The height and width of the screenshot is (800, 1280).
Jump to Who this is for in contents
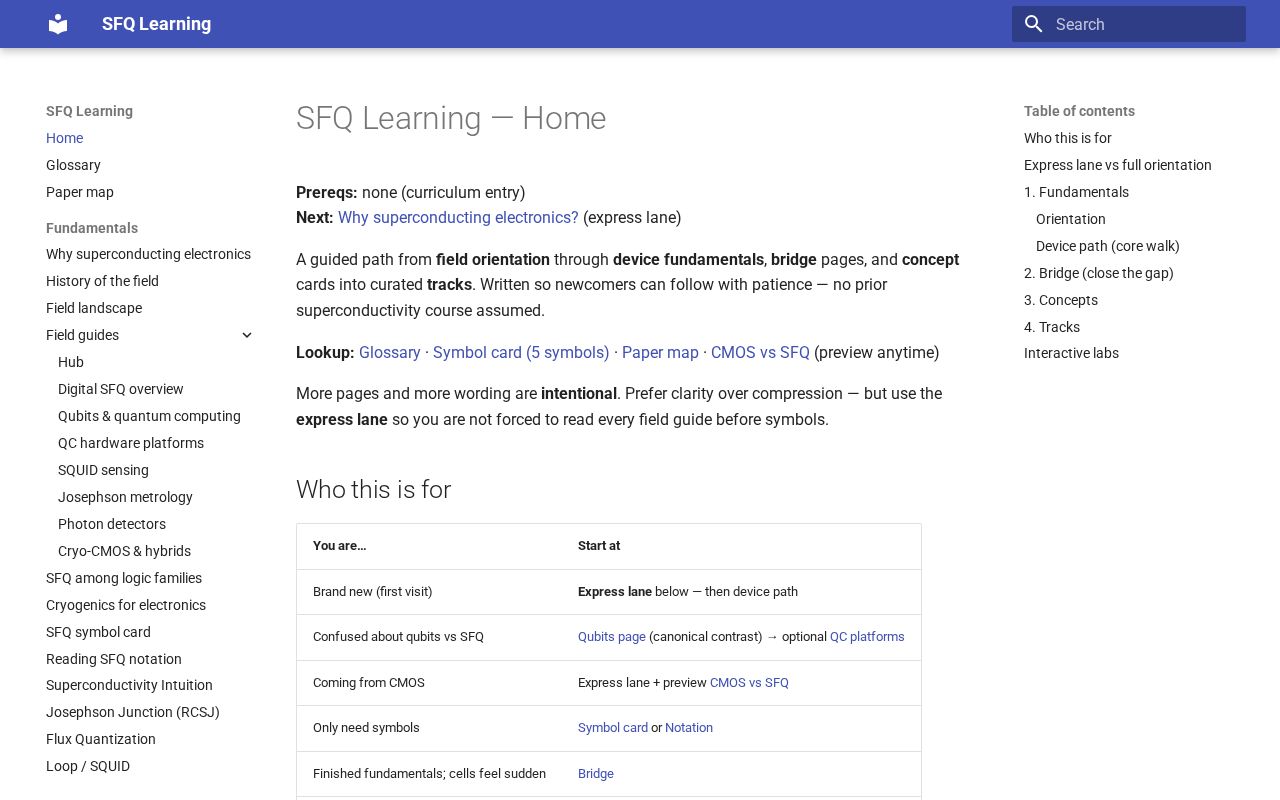1068,138
